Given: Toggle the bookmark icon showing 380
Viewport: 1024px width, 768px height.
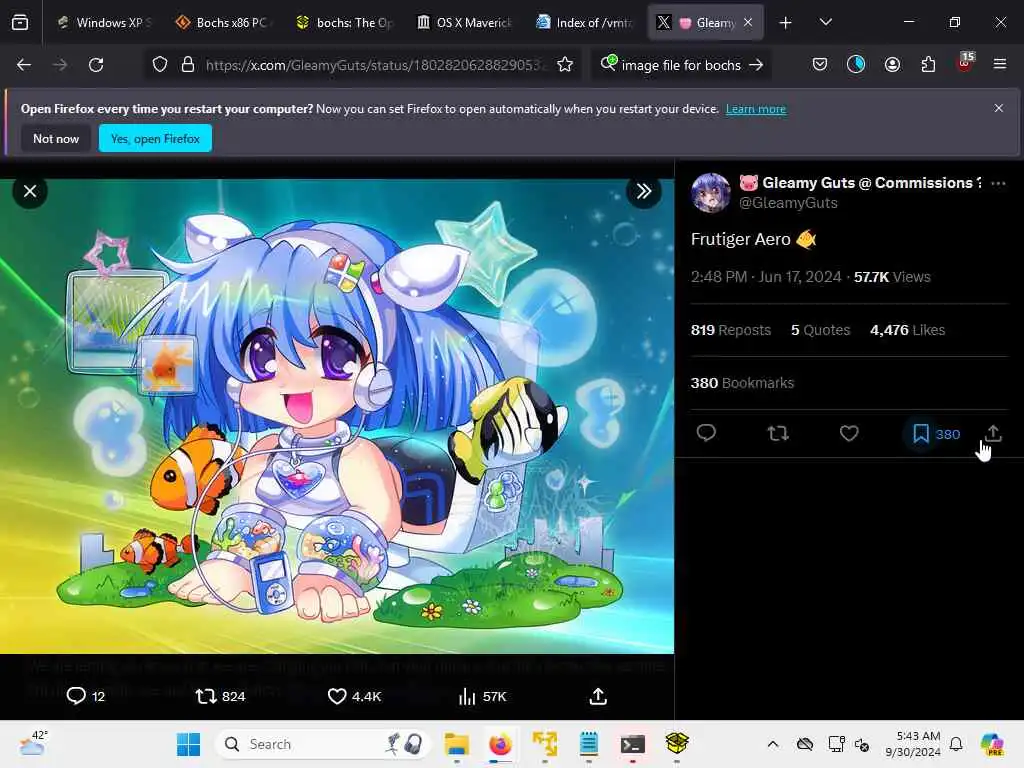Looking at the screenshot, I should (x=921, y=433).
